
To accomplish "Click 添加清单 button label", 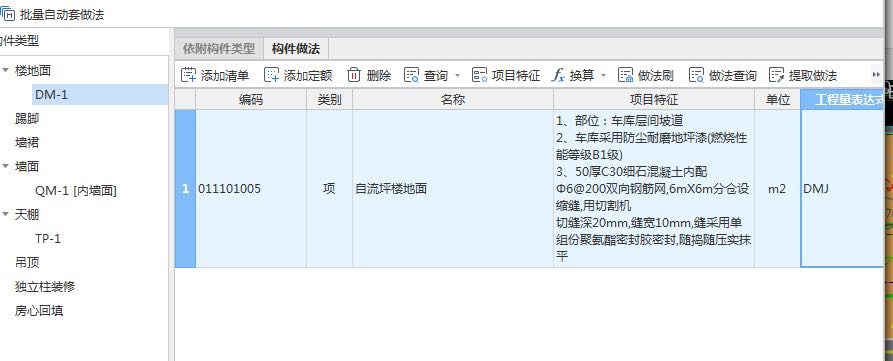I will tap(225, 76).
